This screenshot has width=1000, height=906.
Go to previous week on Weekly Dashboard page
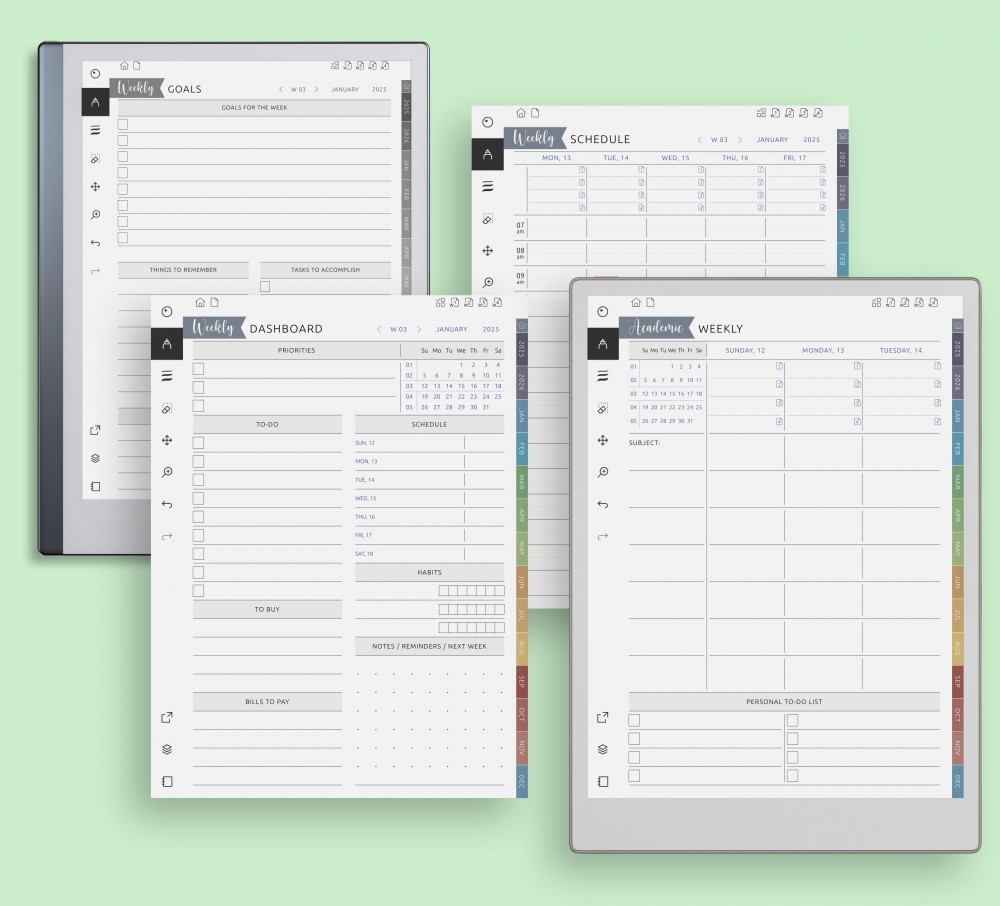tap(379, 329)
